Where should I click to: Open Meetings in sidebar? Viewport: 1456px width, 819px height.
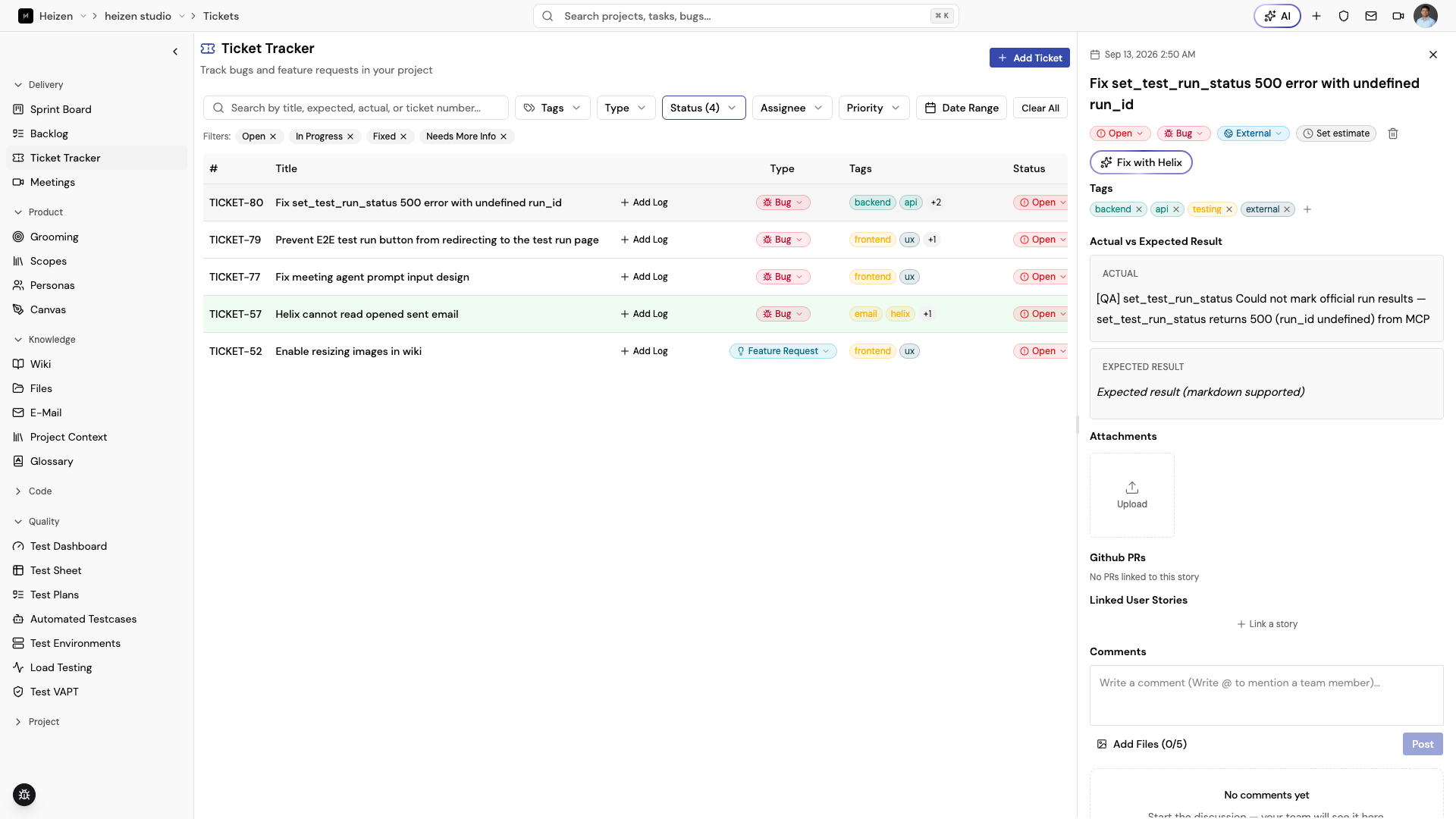[x=97, y=182]
